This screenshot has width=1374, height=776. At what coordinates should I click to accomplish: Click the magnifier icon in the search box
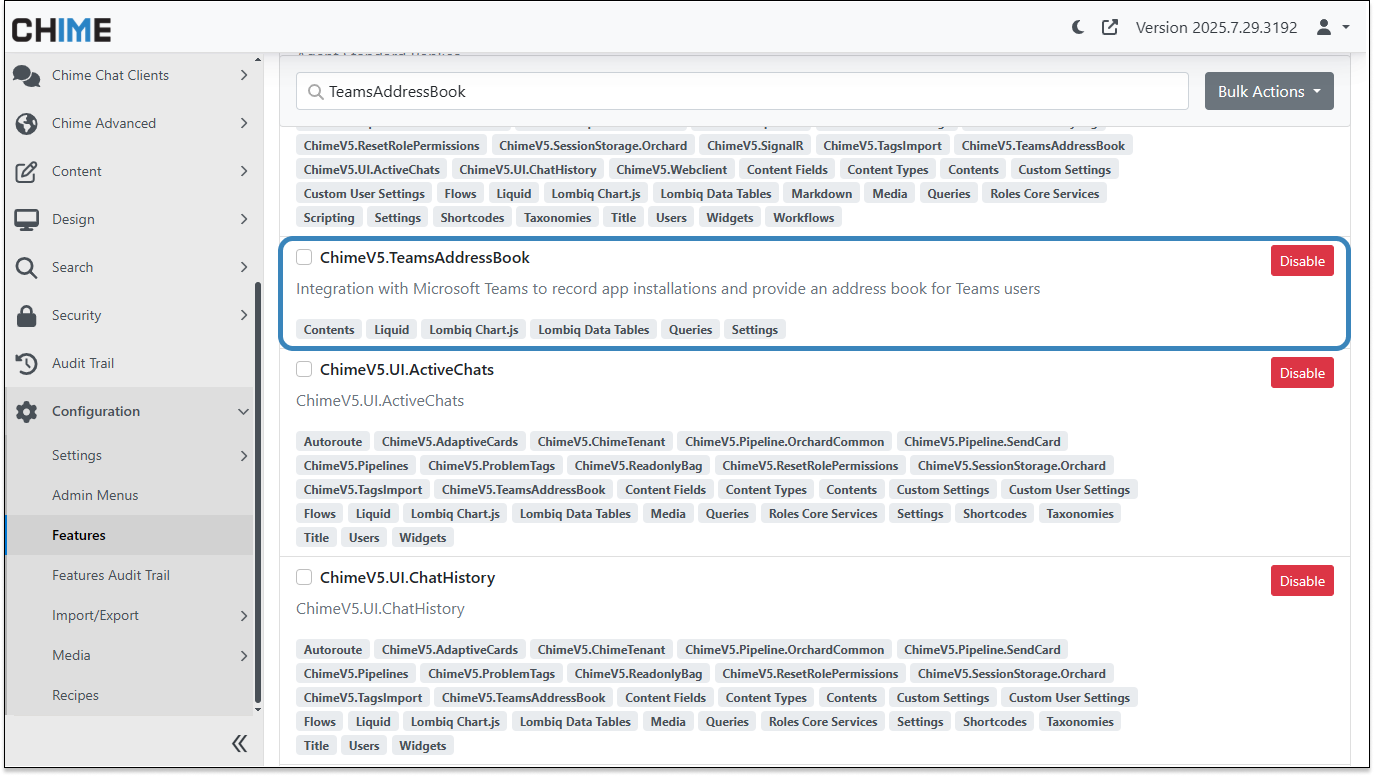pyautogui.click(x=315, y=92)
